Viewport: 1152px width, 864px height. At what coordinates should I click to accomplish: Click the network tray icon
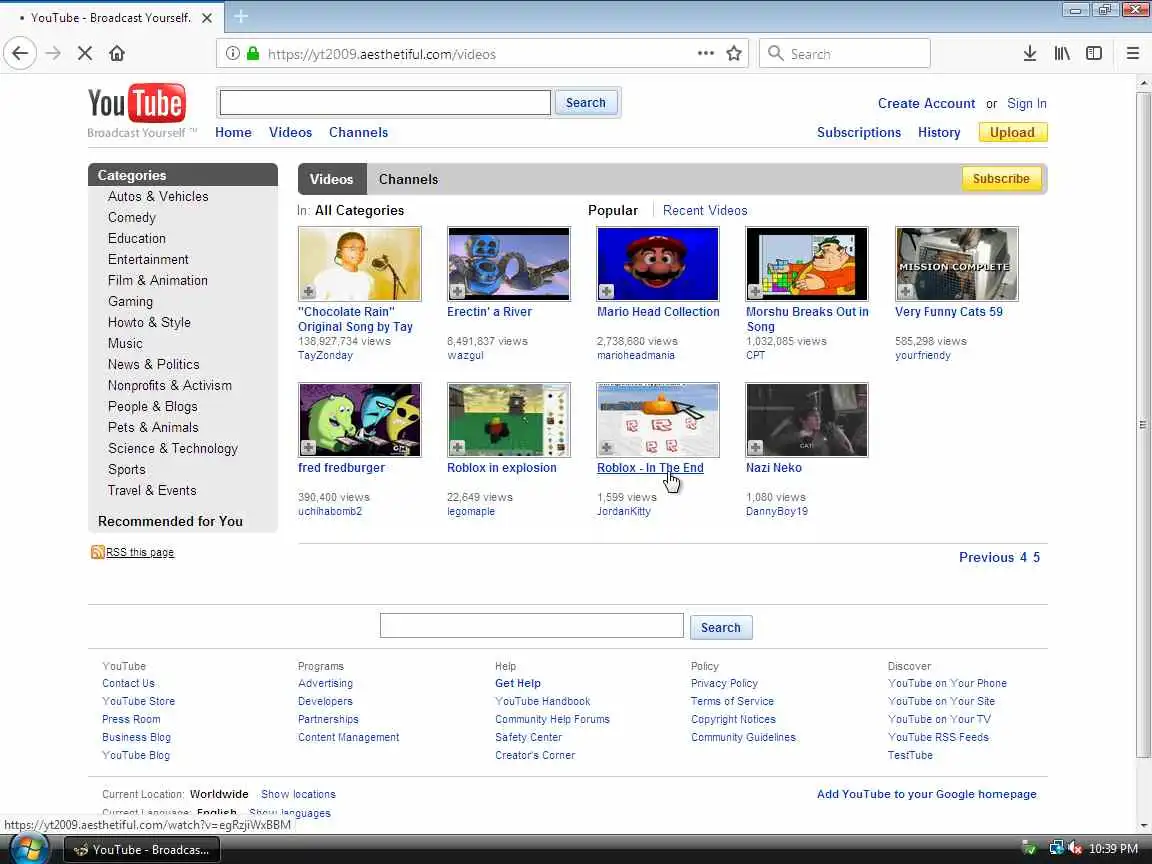[x=1056, y=849]
